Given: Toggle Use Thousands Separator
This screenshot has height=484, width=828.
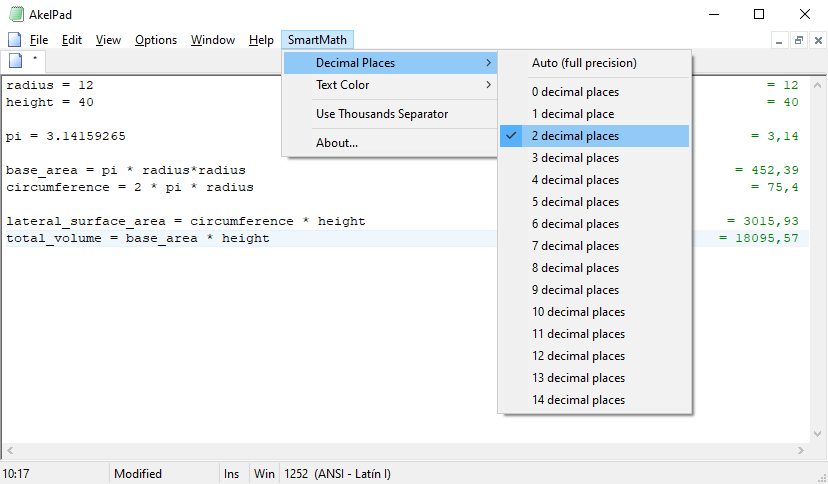Looking at the screenshot, I should click(x=382, y=114).
